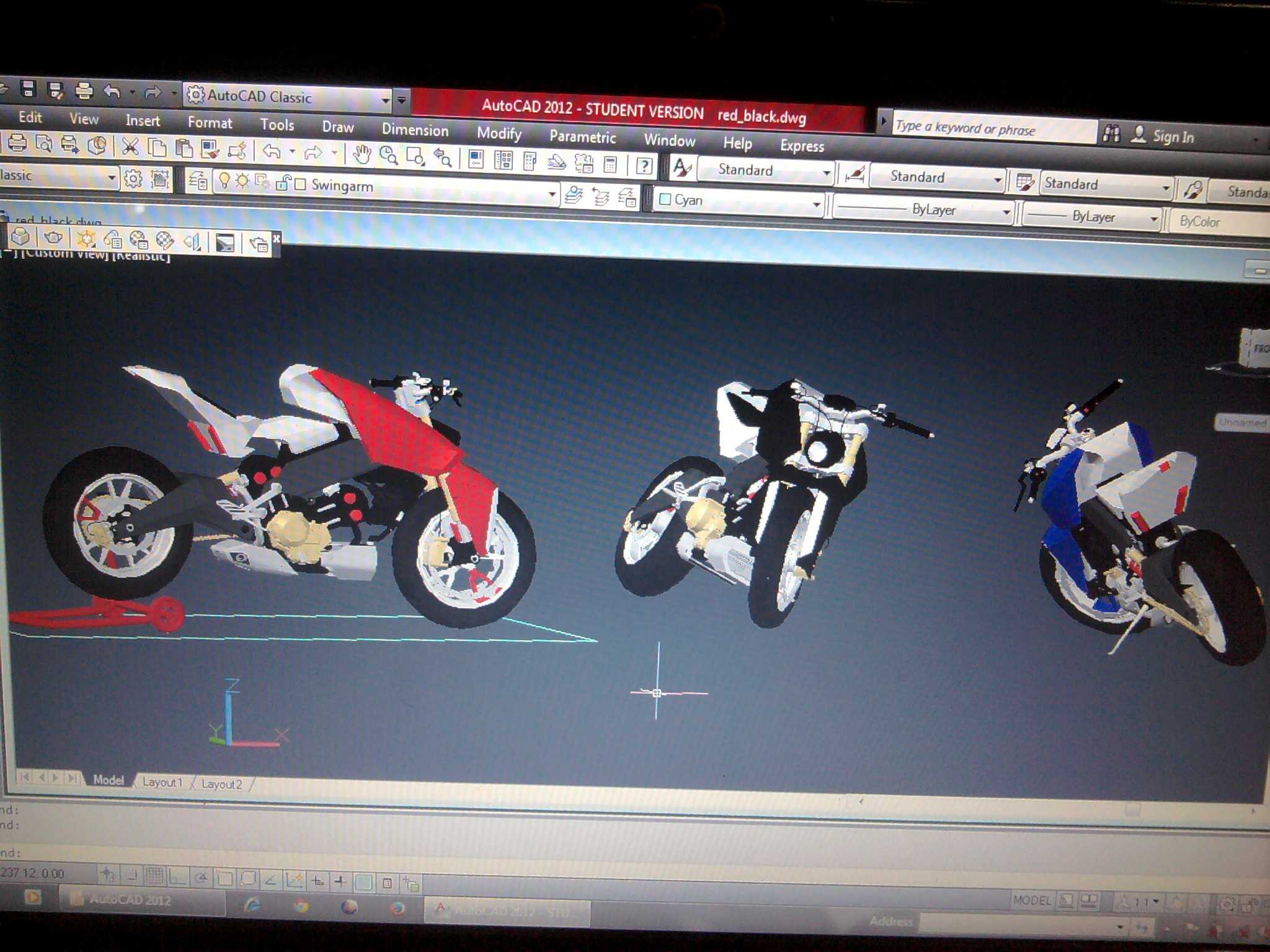Click the Copy clip icon
Screen dimensions: 1270x952
tap(157, 148)
